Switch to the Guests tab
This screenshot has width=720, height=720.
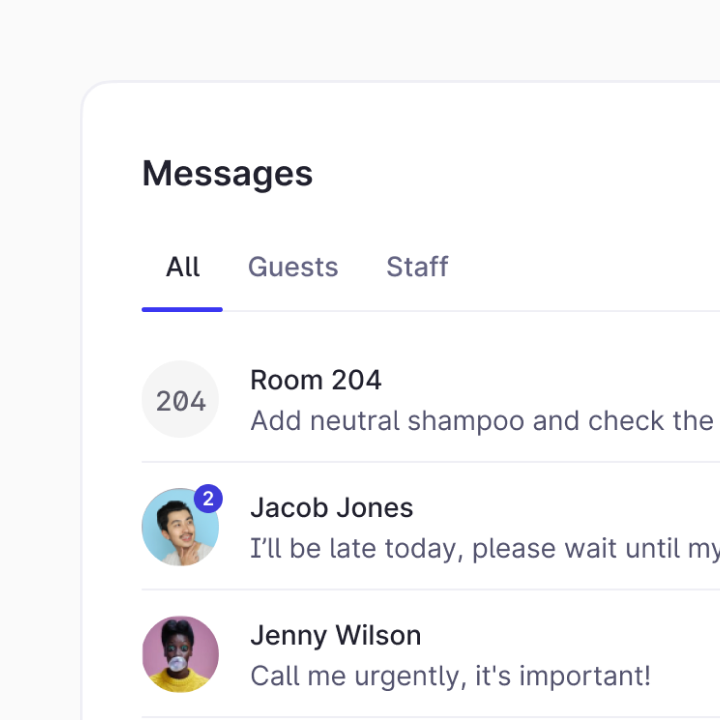pos(293,267)
